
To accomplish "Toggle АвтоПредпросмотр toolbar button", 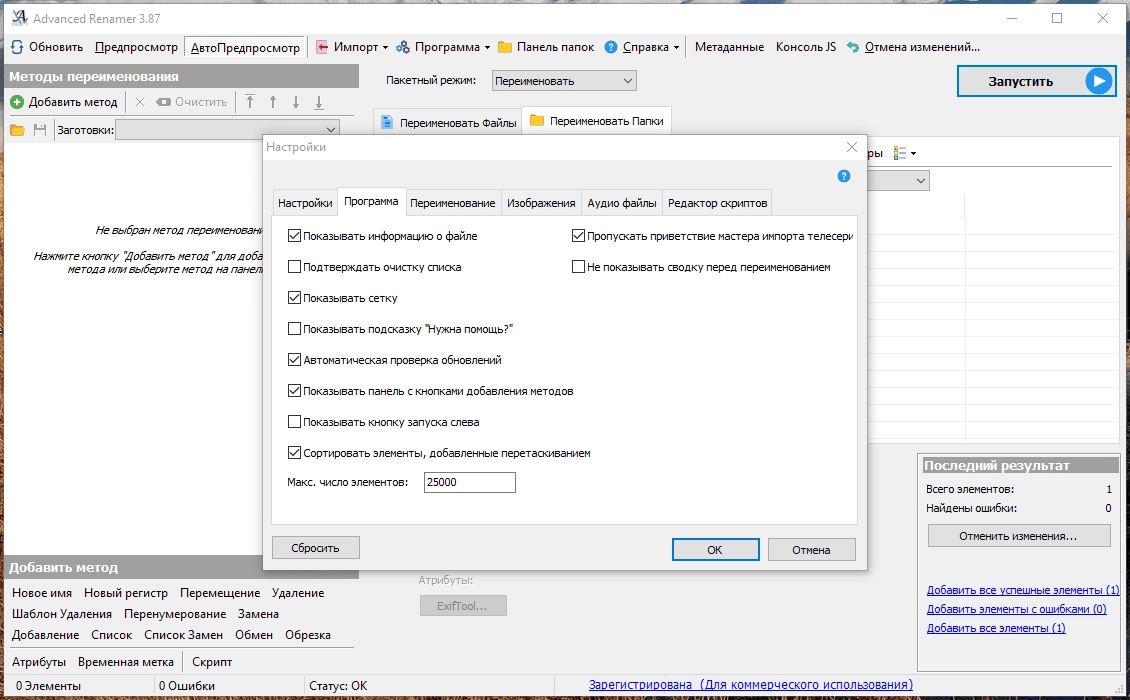I will coord(246,48).
